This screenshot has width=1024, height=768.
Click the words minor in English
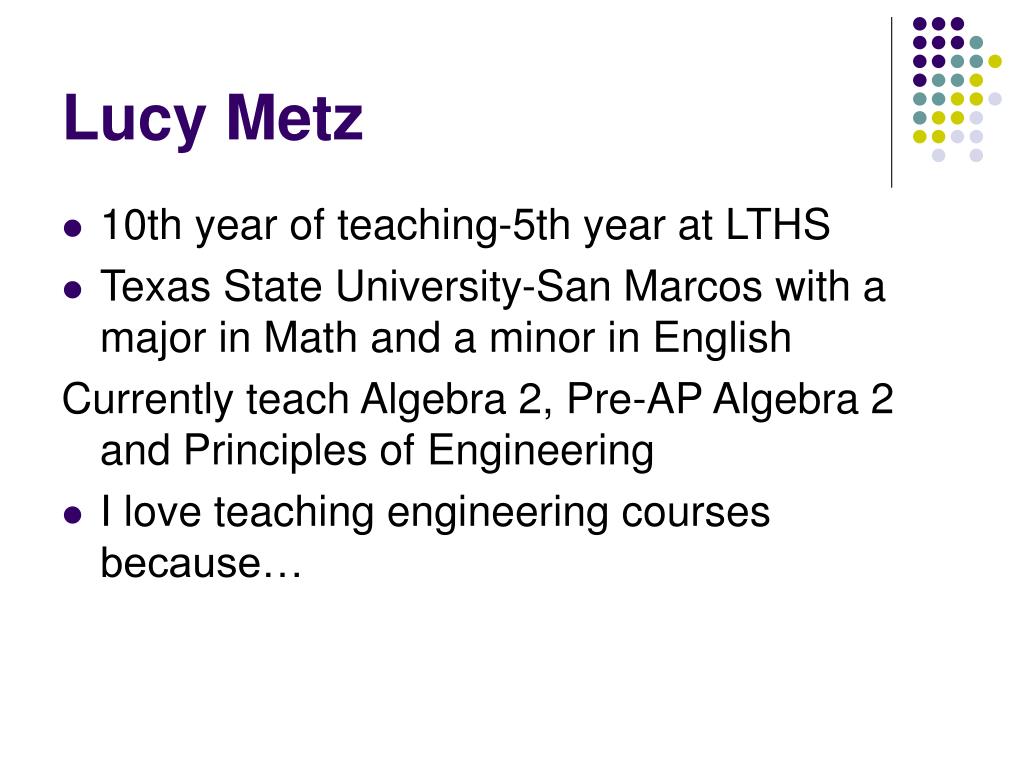pyautogui.click(x=640, y=338)
